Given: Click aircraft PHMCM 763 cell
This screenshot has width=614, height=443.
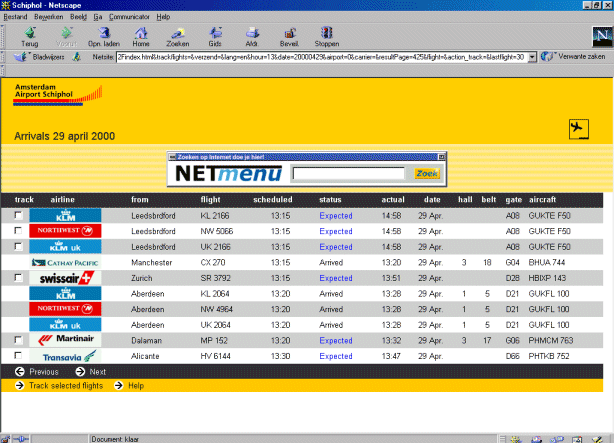Looking at the screenshot, I should (551, 340).
